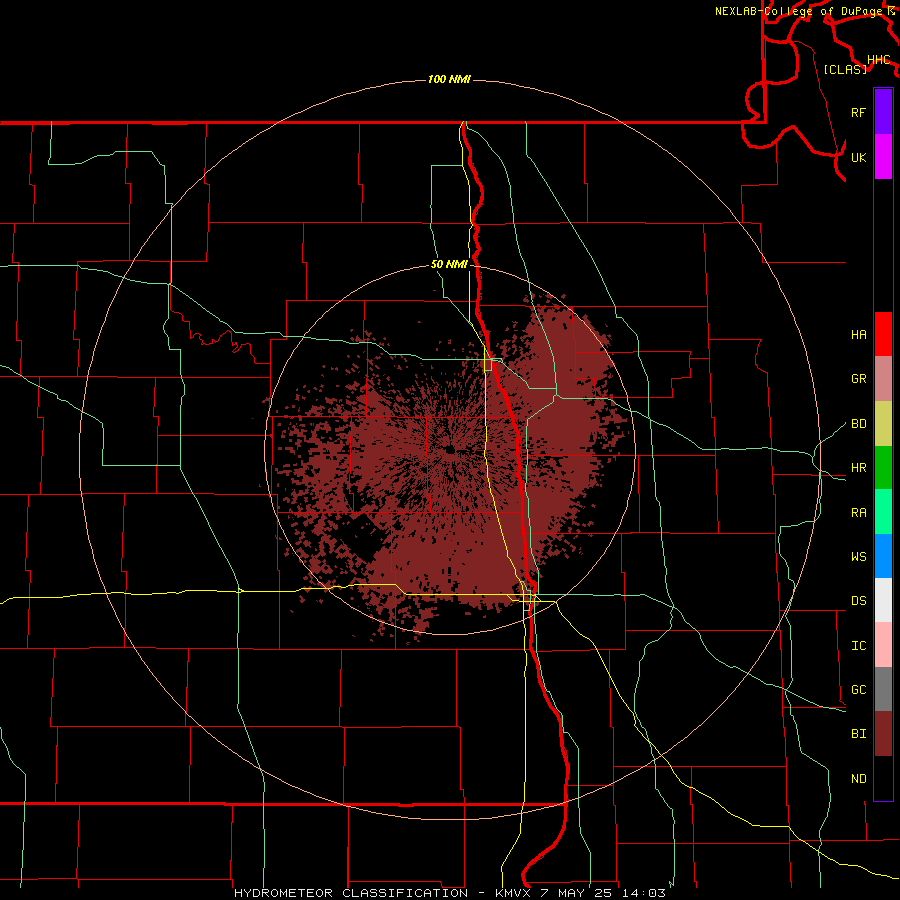900x900 pixels.
Task: Click the UK magenta legend swatch
Action: (x=883, y=157)
